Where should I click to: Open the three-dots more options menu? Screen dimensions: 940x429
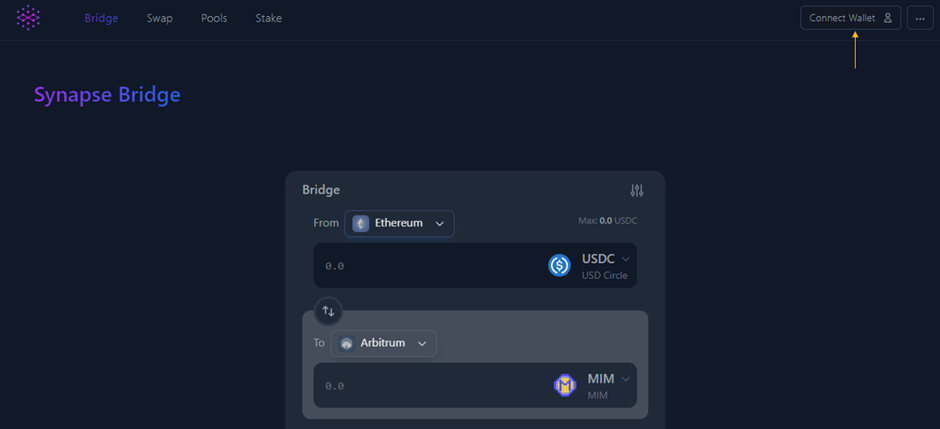(920, 18)
